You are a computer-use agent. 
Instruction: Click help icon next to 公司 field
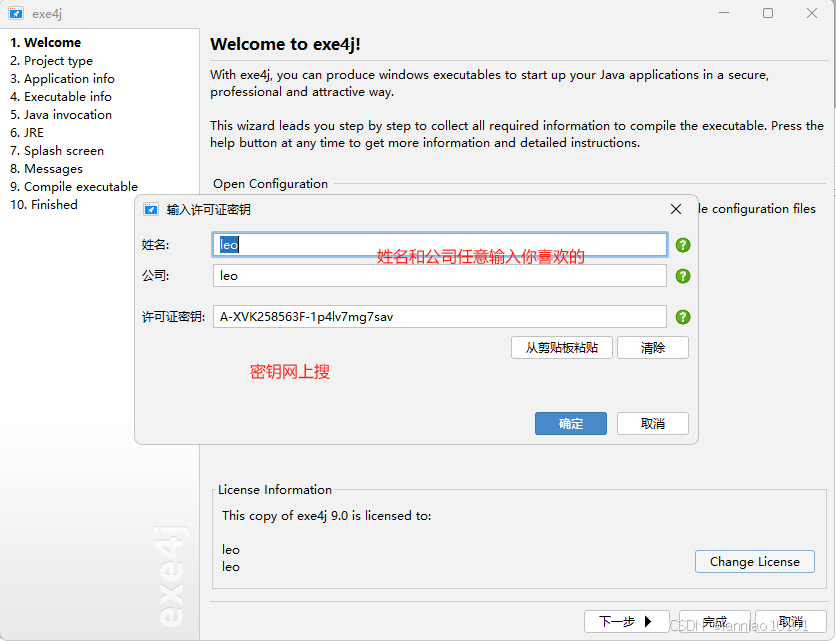[x=682, y=276]
